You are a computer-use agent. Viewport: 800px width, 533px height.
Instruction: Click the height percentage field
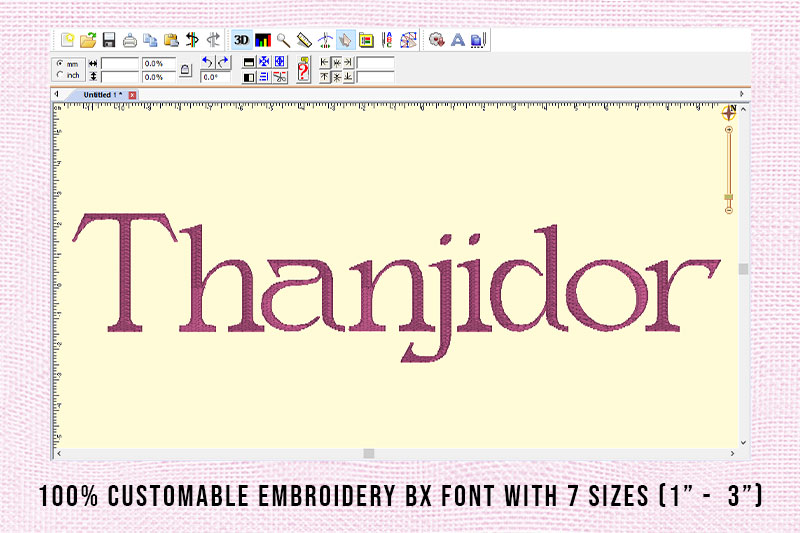(159, 77)
